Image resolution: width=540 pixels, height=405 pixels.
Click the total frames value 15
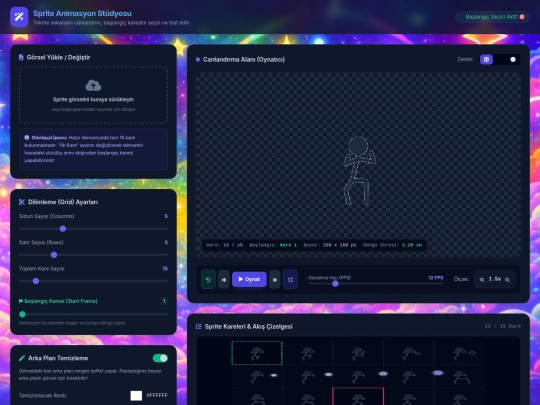click(x=165, y=269)
